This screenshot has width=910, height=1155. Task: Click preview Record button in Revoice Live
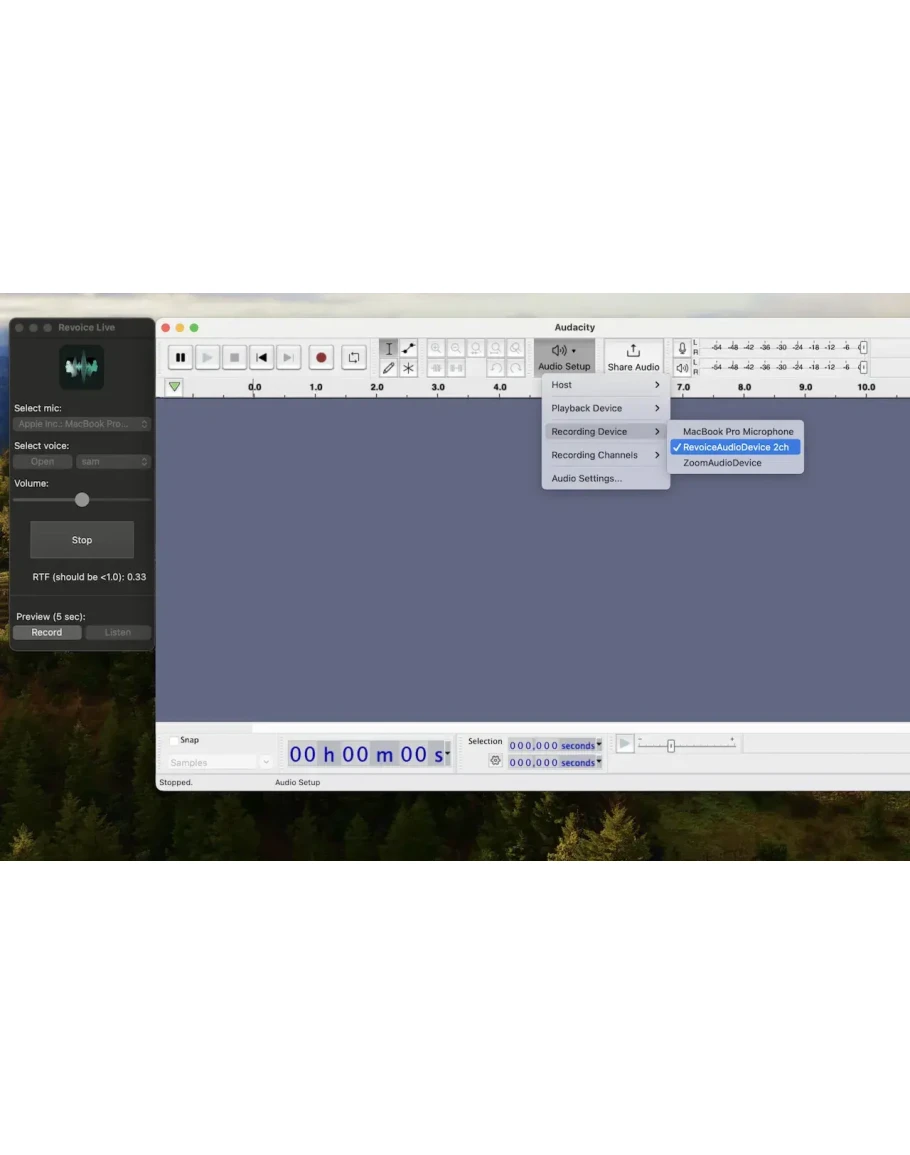(x=46, y=632)
